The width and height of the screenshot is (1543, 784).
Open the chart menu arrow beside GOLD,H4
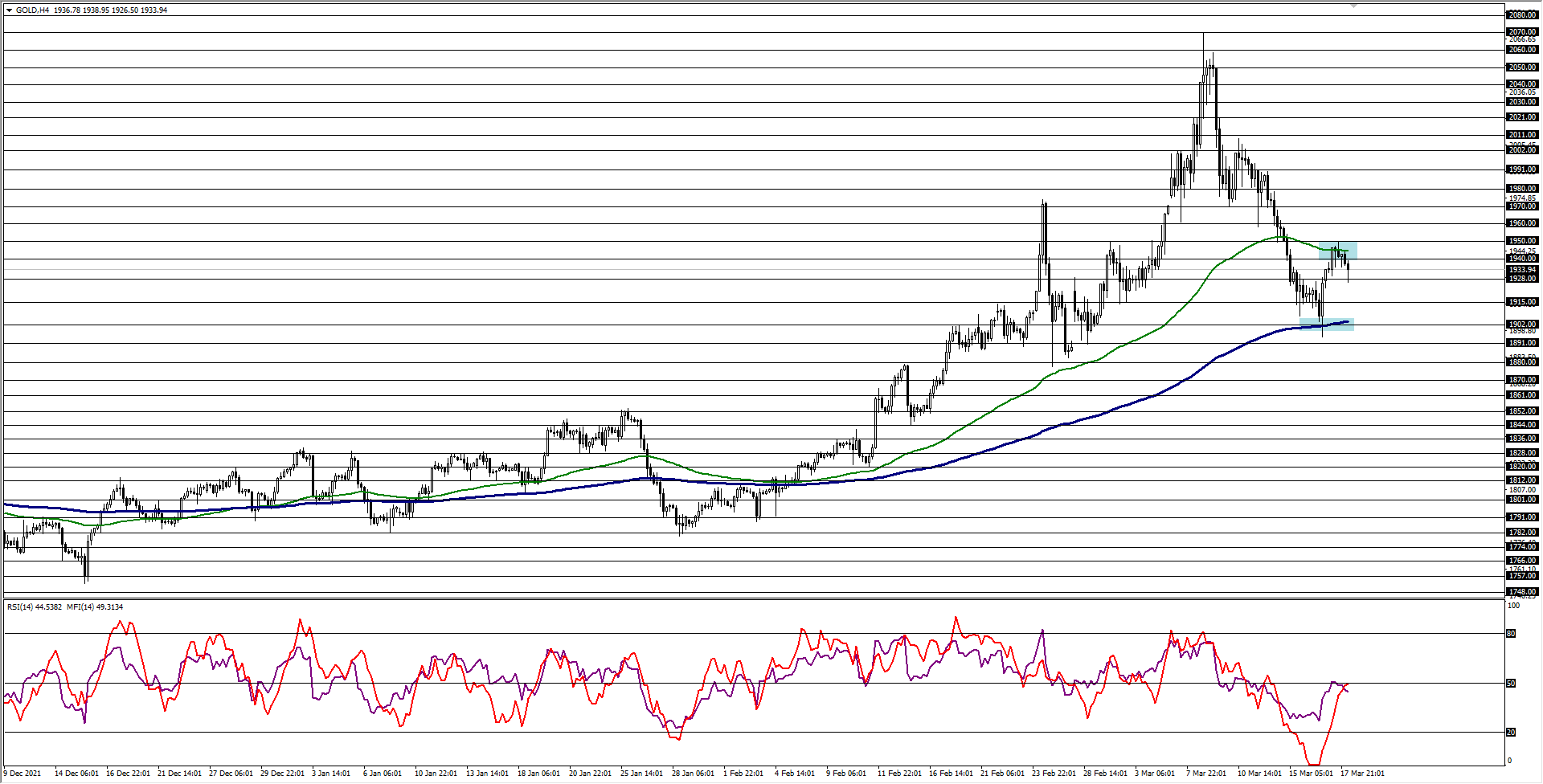click(x=9, y=10)
